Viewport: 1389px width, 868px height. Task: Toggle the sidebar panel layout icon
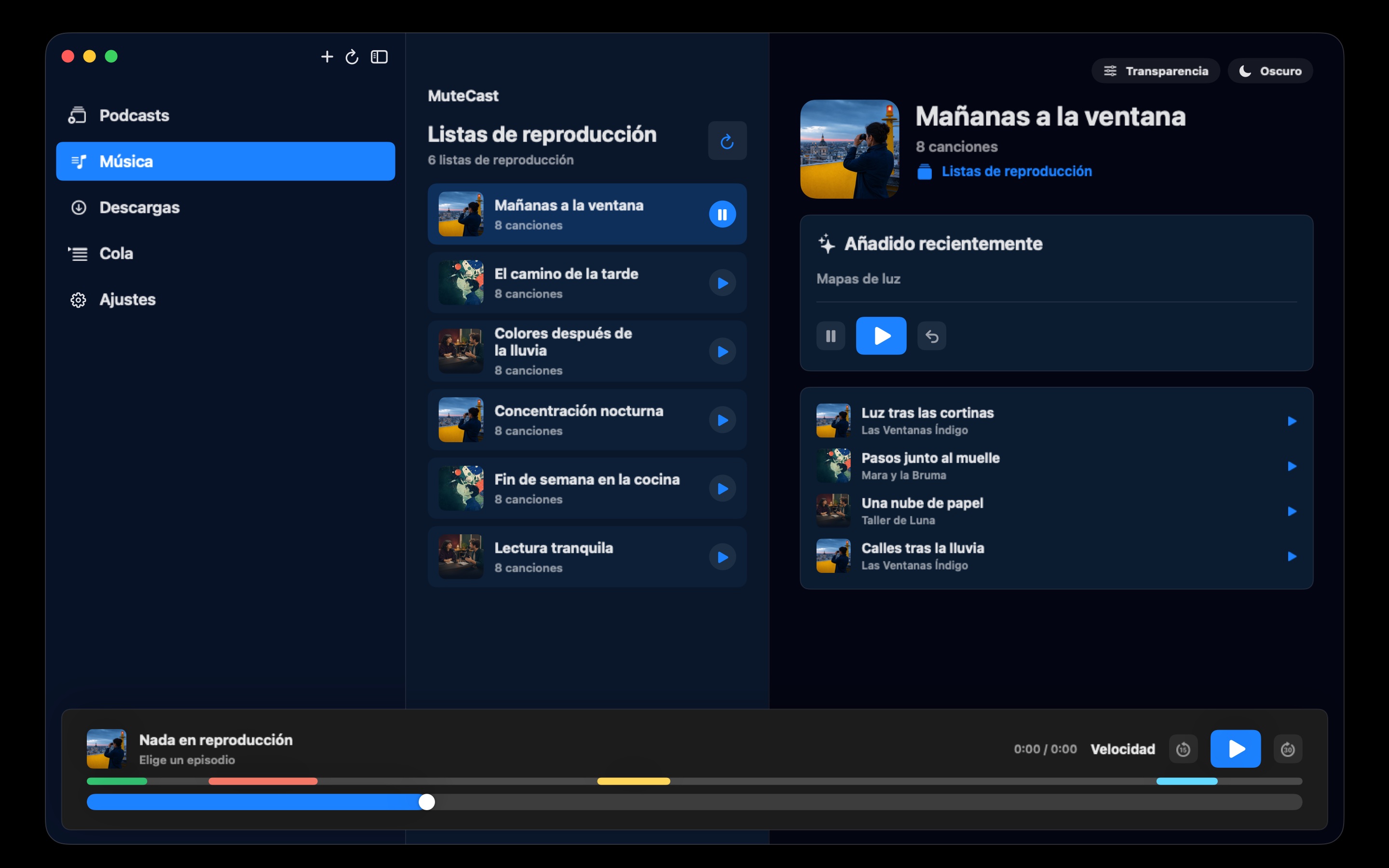(x=380, y=57)
